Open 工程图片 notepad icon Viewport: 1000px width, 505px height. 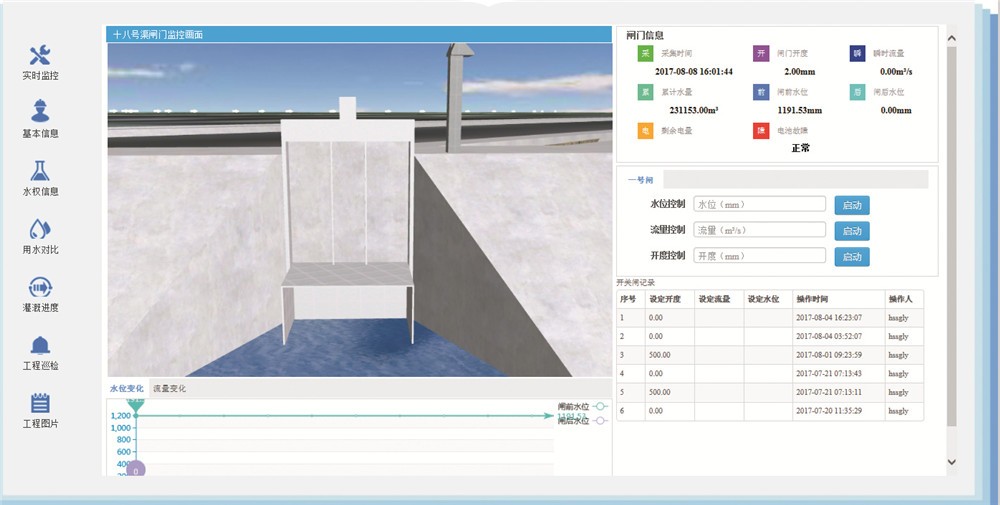(40, 403)
